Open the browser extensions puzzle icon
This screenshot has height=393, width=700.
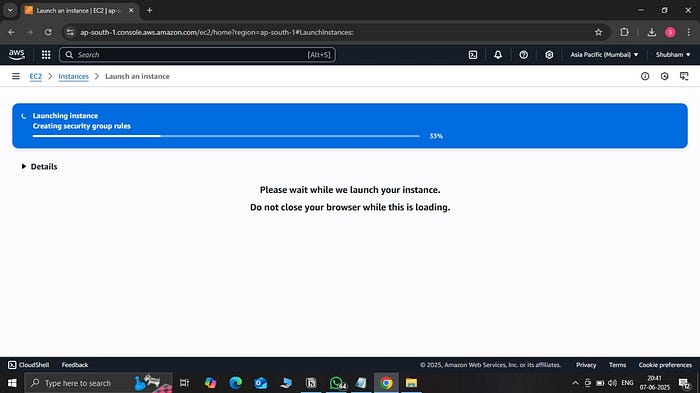click(x=624, y=32)
